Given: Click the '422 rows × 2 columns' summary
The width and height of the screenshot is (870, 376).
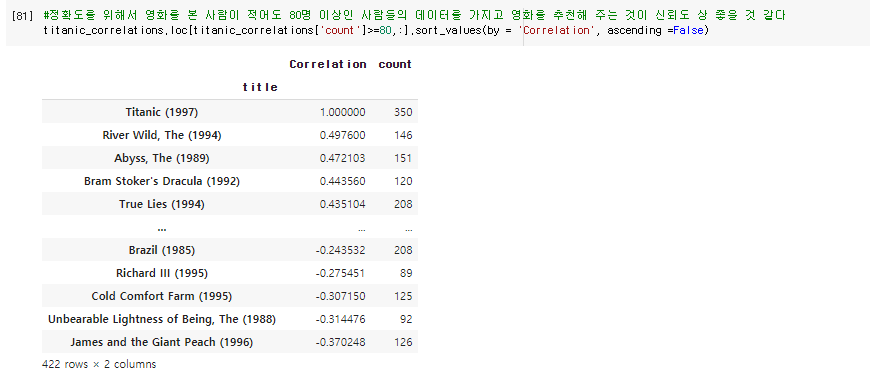Looking at the screenshot, I should pyautogui.click(x=99, y=364).
